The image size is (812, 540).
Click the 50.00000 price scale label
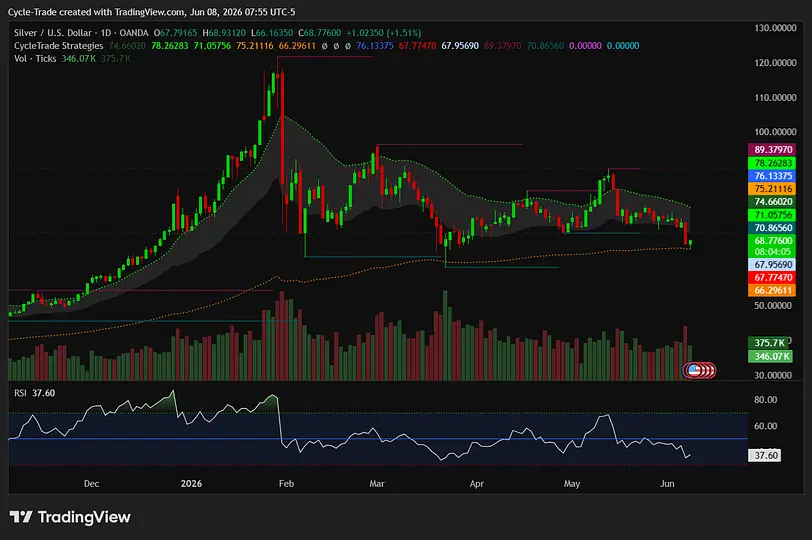773,305
